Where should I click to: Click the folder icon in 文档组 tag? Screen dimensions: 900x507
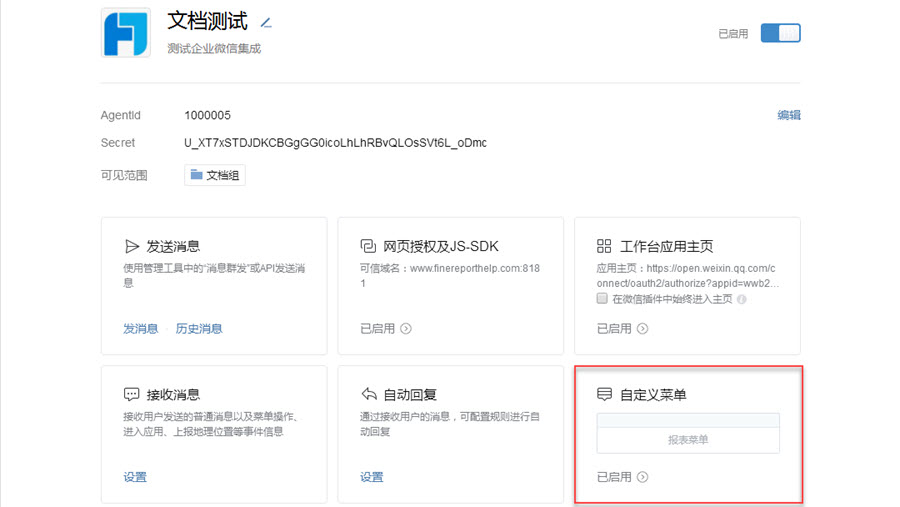(x=196, y=175)
